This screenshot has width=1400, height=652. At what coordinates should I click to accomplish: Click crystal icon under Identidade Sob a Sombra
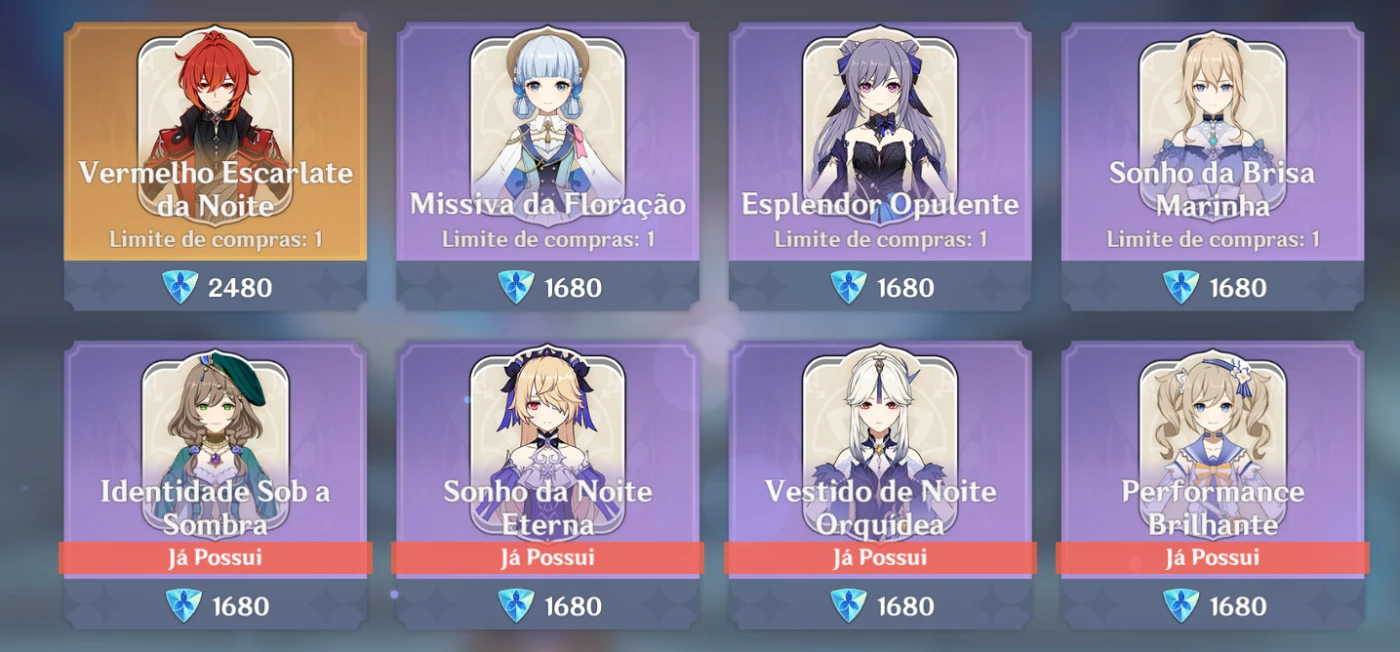183,606
